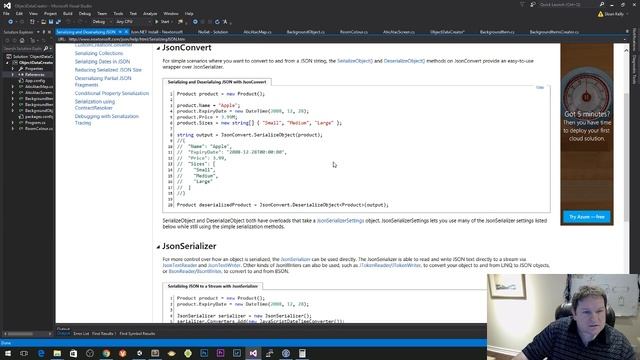
Task: Open the Debug configuration dropdown
Action: coord(101,22)
